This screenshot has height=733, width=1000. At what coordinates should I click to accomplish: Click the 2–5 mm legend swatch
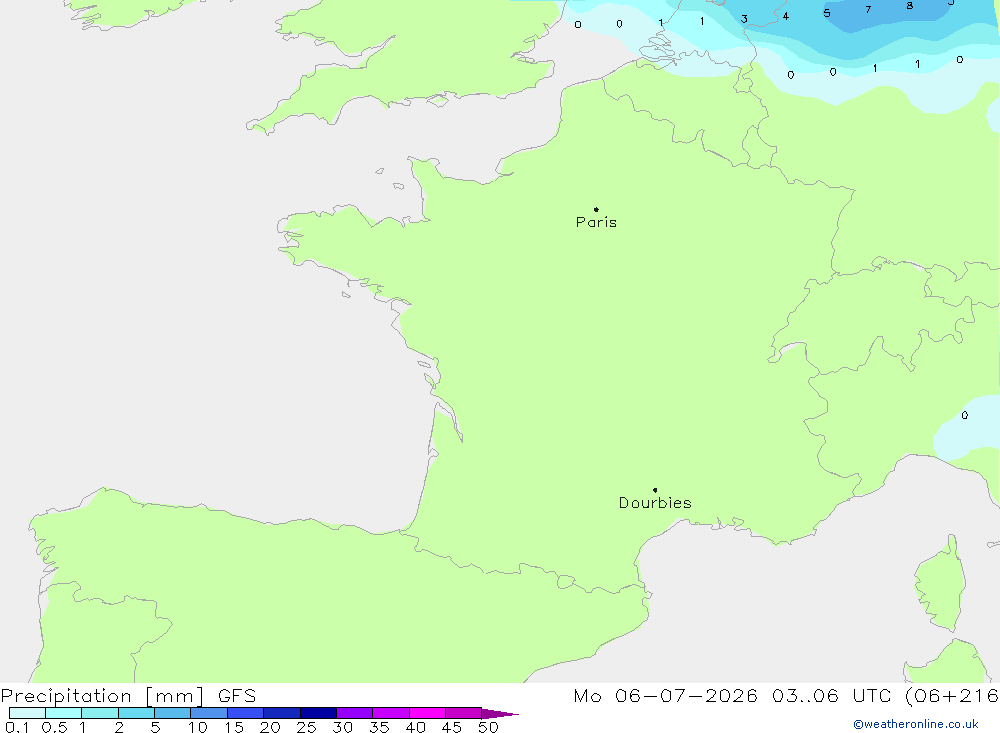(x=136, y=713)
